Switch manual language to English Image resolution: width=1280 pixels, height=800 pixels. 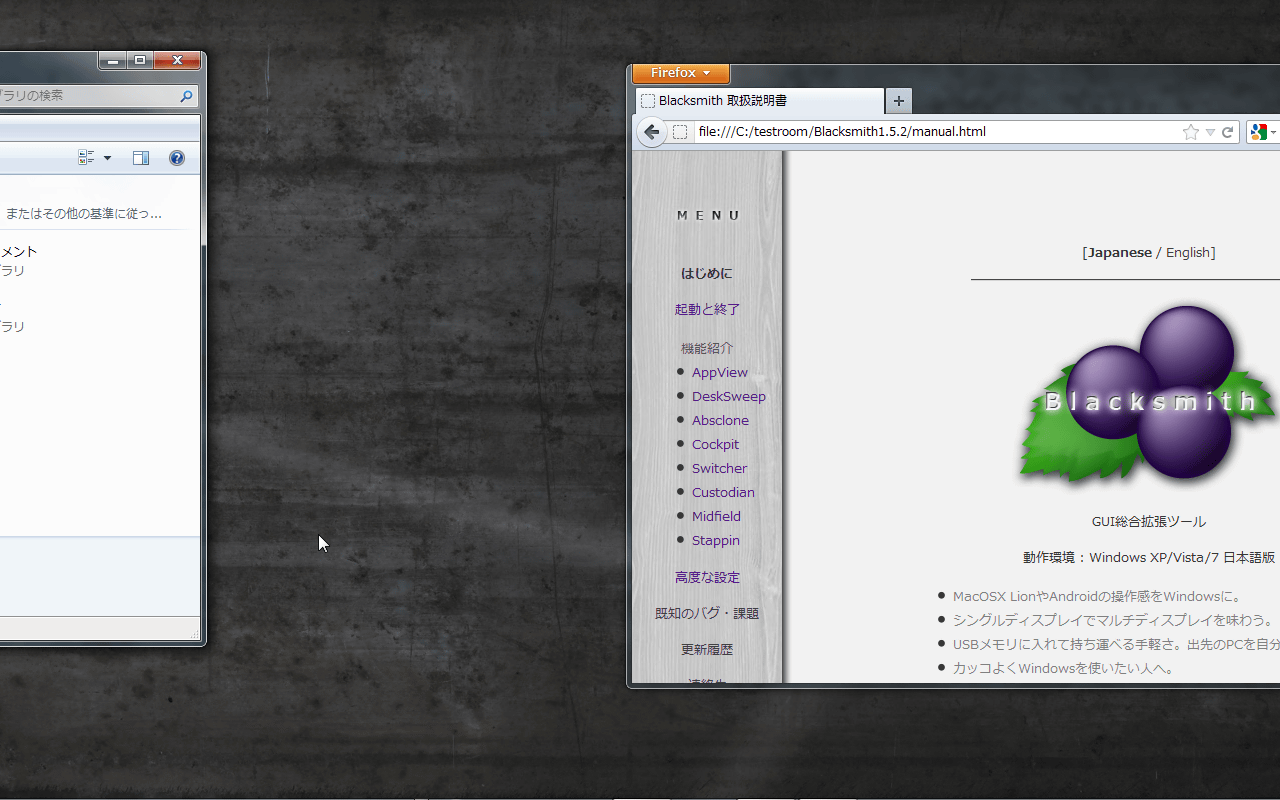[1188, 252]
